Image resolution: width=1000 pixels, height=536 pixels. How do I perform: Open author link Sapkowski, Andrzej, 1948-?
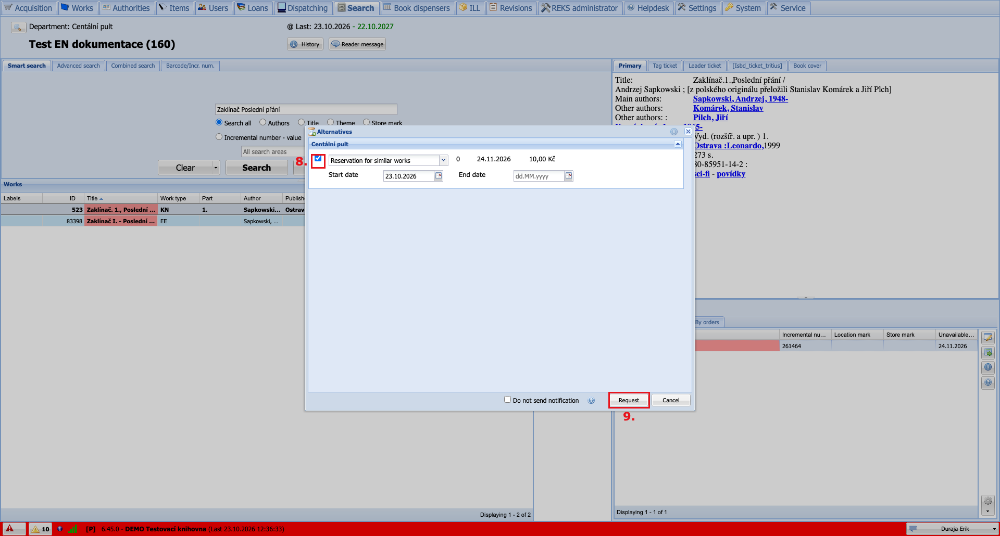(740, 99)
